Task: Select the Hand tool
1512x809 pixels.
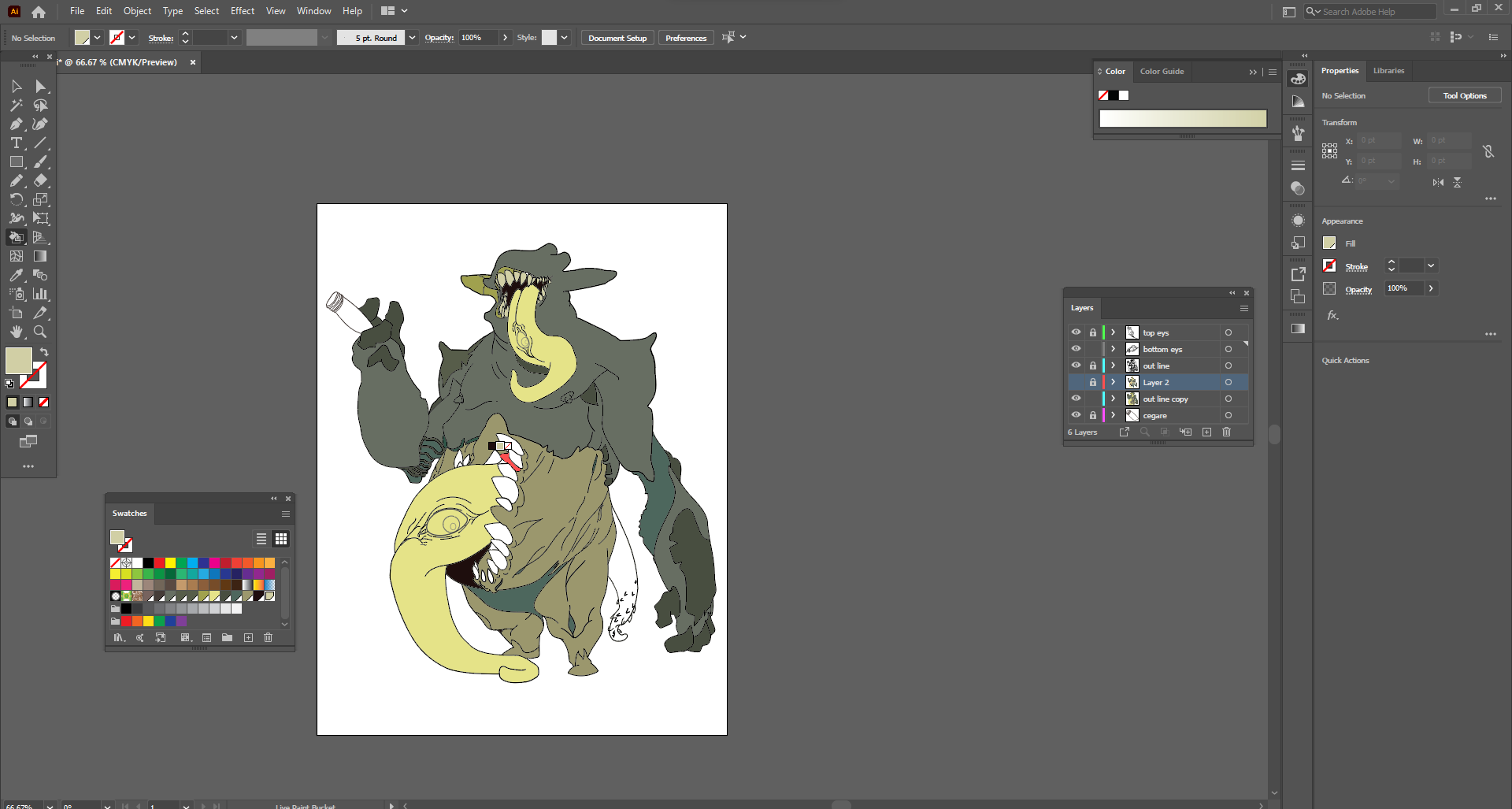Action: point(16,332)
